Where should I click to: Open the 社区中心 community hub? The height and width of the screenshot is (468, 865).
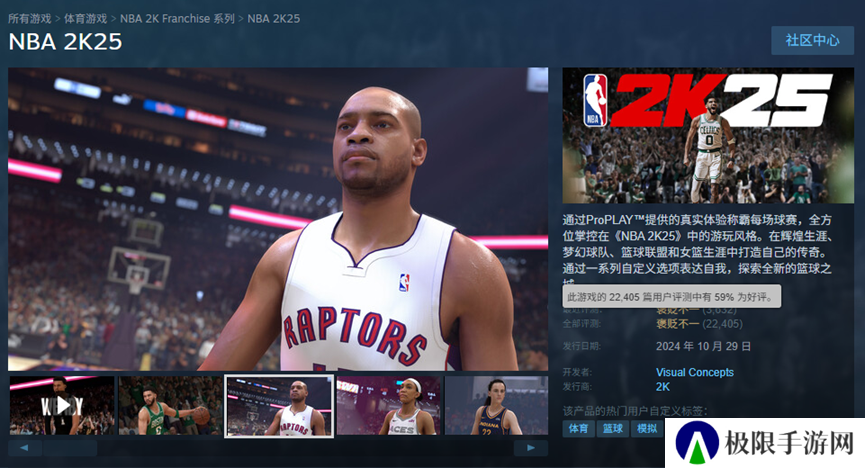(812, 40)
